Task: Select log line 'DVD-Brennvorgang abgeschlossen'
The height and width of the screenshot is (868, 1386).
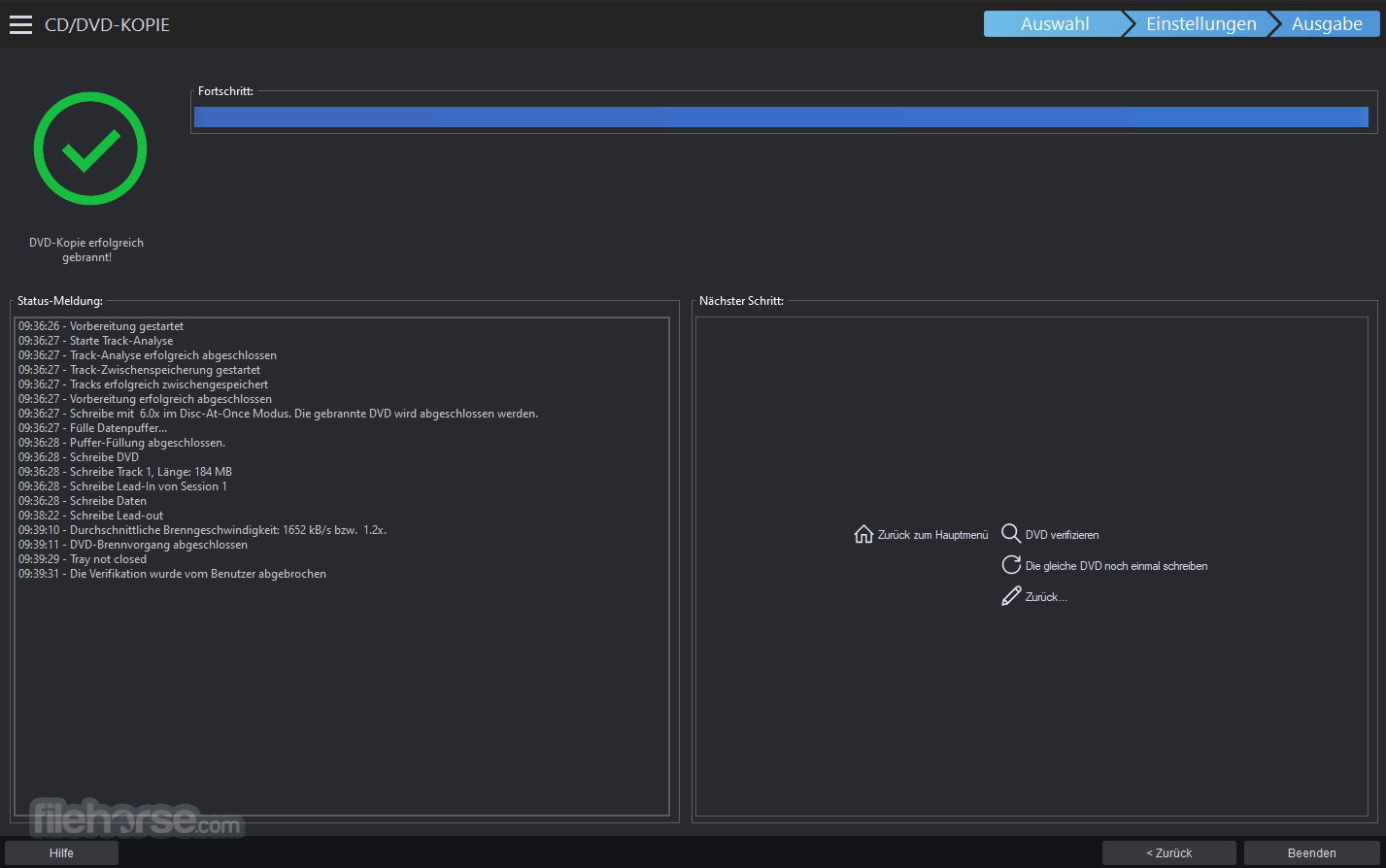Action: (133, 545)
